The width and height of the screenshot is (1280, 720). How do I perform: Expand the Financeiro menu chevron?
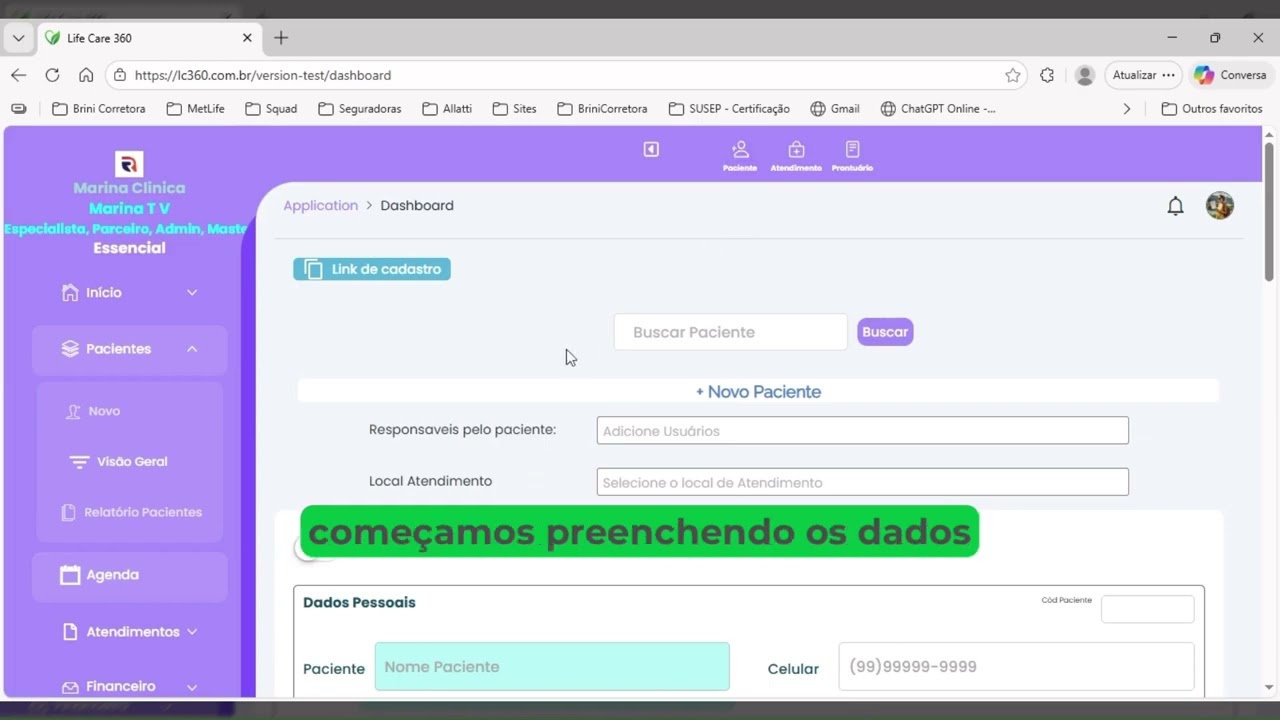192,688
